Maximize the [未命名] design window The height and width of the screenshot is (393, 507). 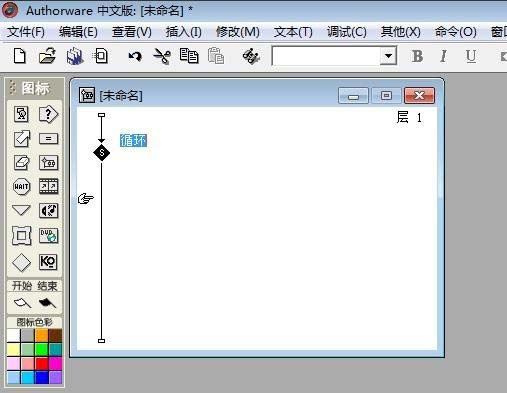click(x=386, y=96)
